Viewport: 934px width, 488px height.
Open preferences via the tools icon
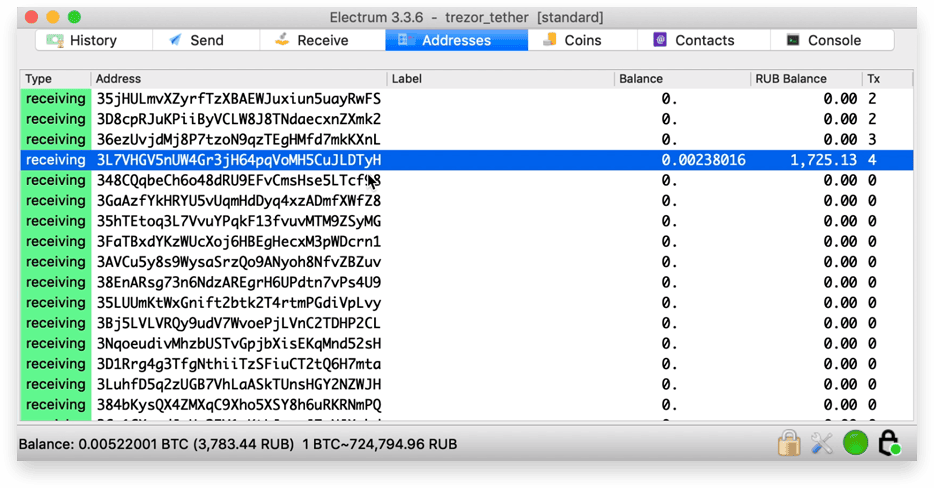click(822, 443)
